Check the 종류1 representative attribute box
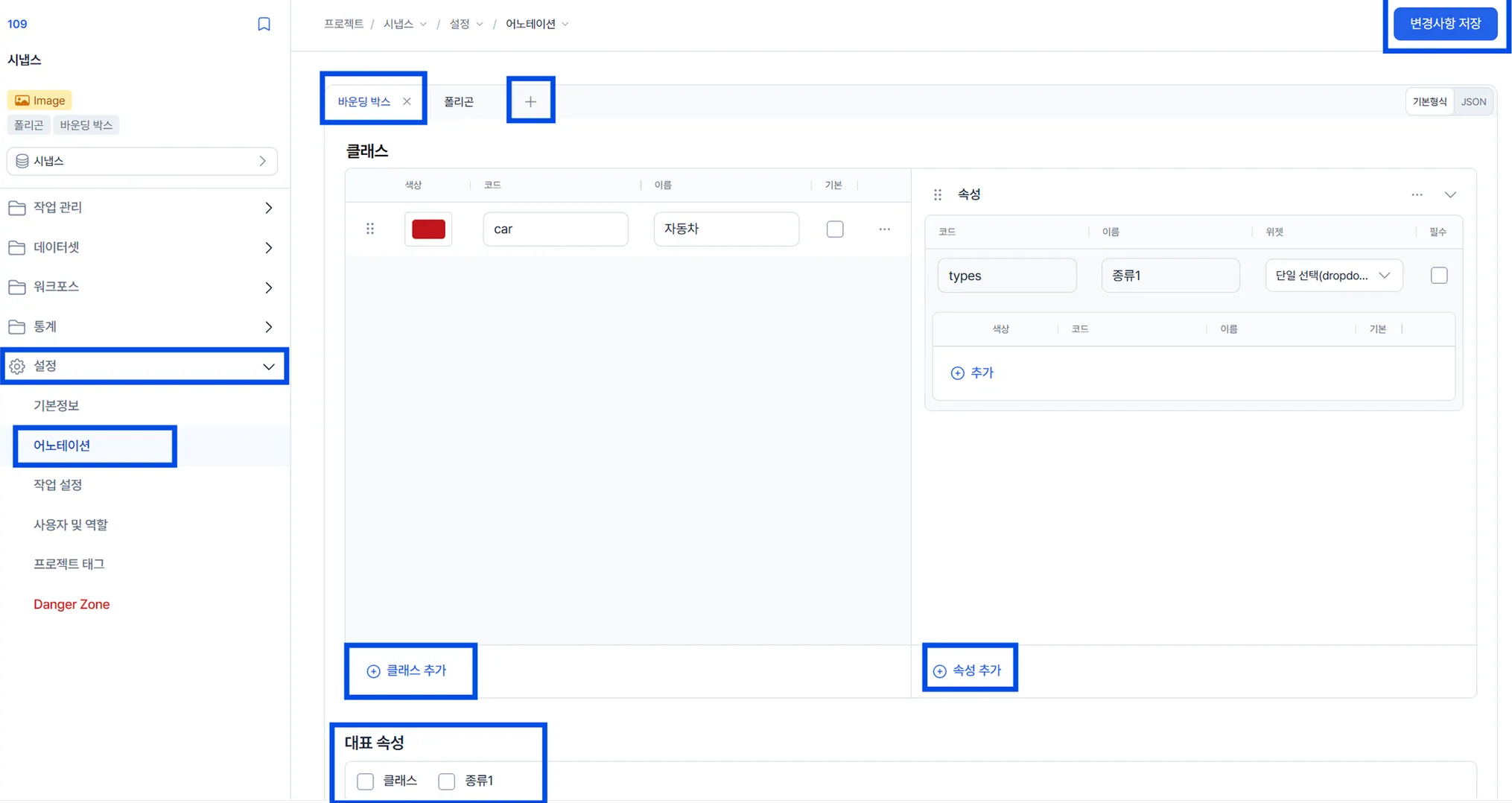This screenshot has height=803, width=1512. 447,781
